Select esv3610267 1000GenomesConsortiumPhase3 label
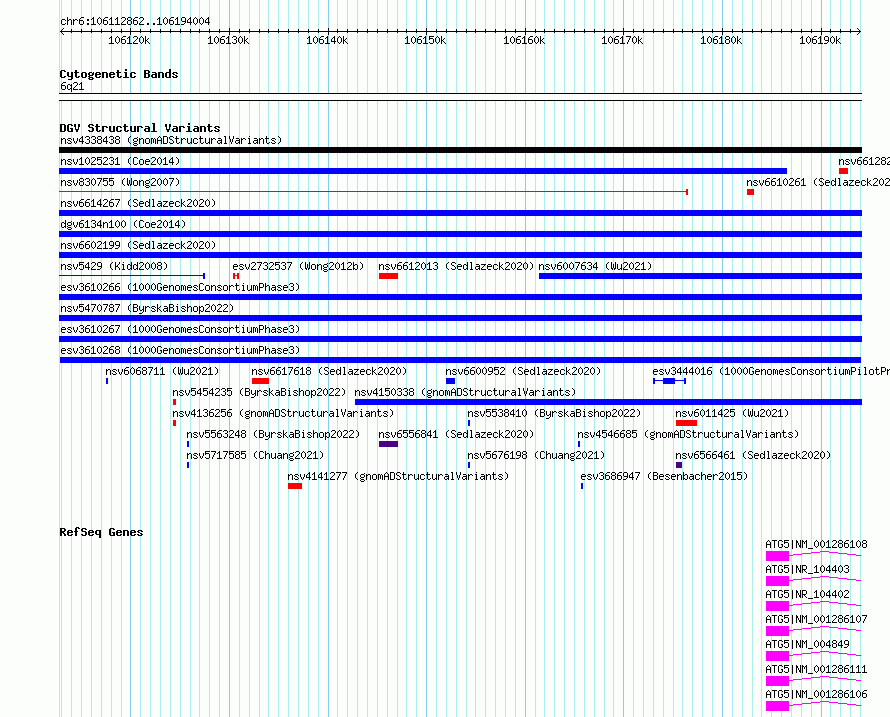The image size is (890, 717). pos(180,329)
